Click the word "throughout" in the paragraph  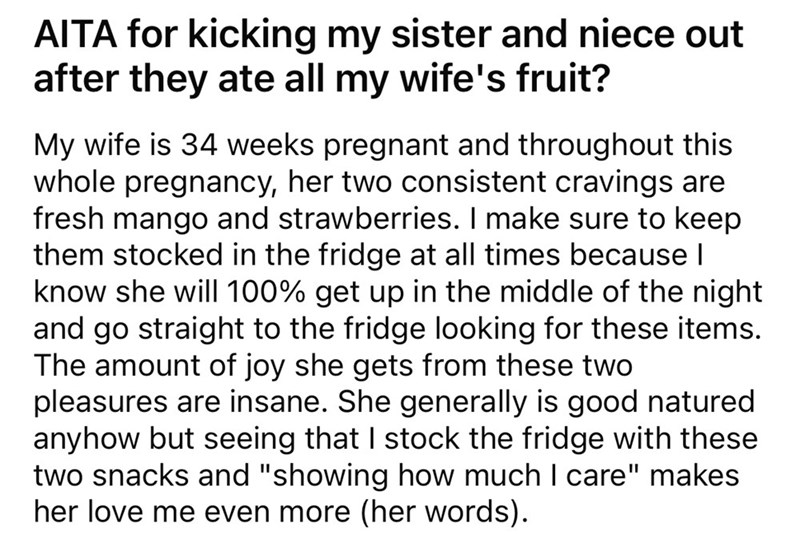(x=599, y=145)
